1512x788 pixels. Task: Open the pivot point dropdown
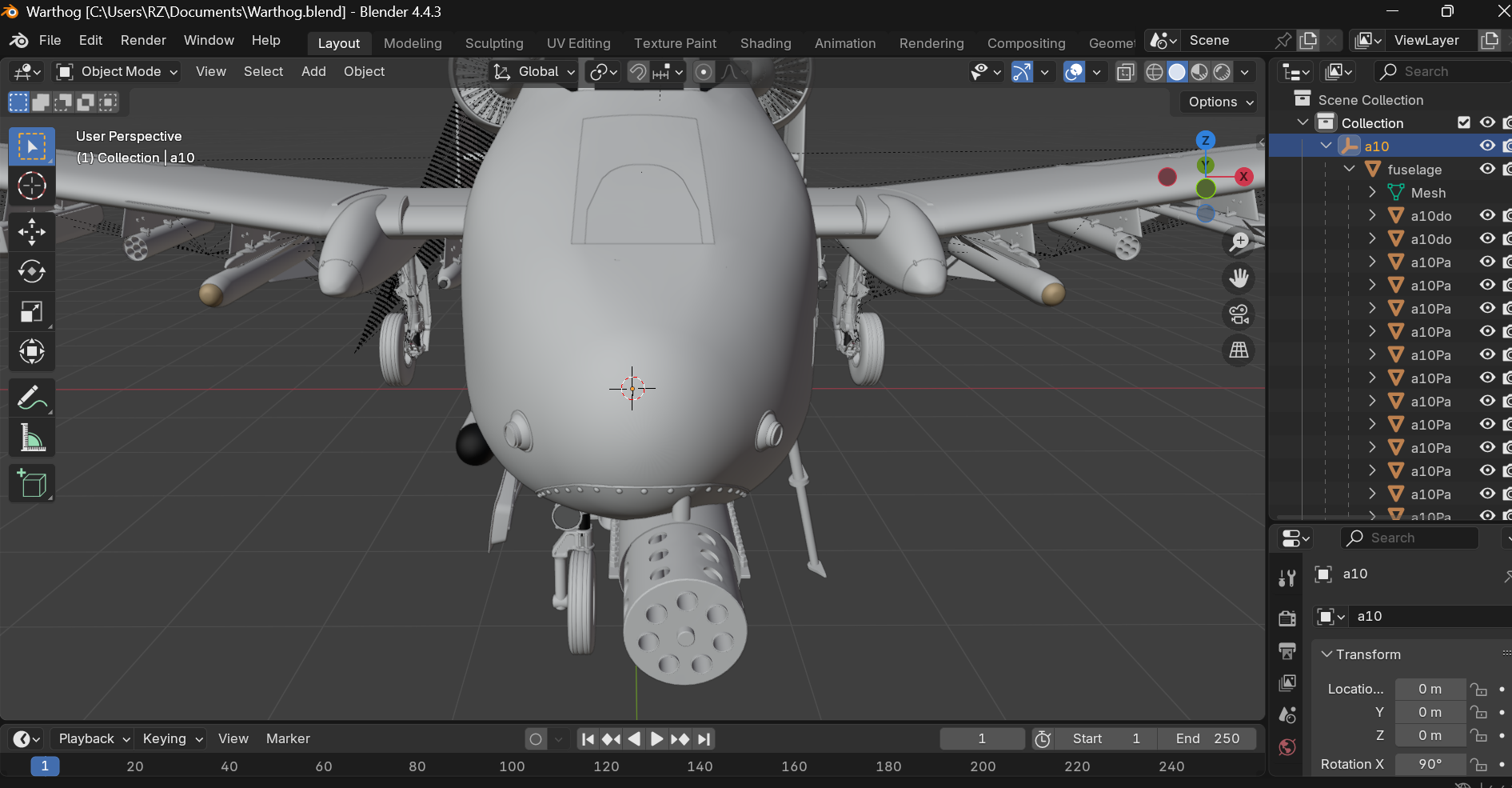click(x=603, y=72)
